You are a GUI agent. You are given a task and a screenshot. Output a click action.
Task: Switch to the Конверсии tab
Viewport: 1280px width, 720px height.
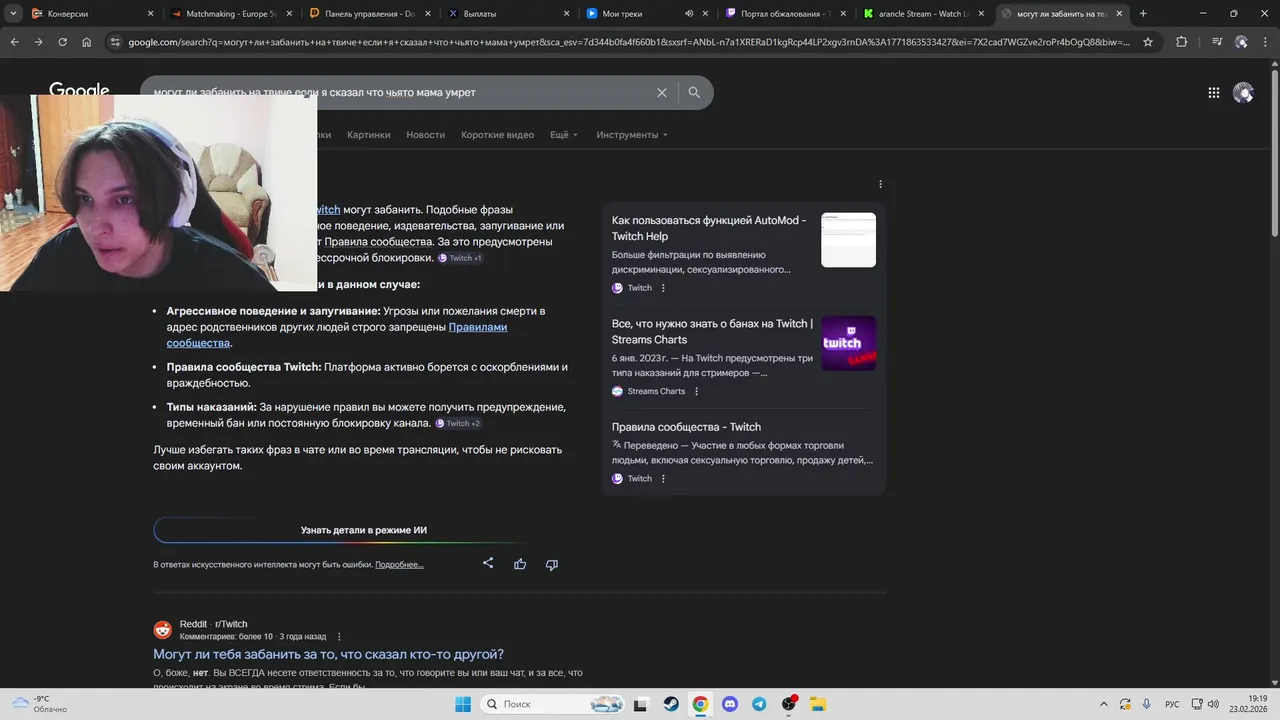click(x=94, y=14)
